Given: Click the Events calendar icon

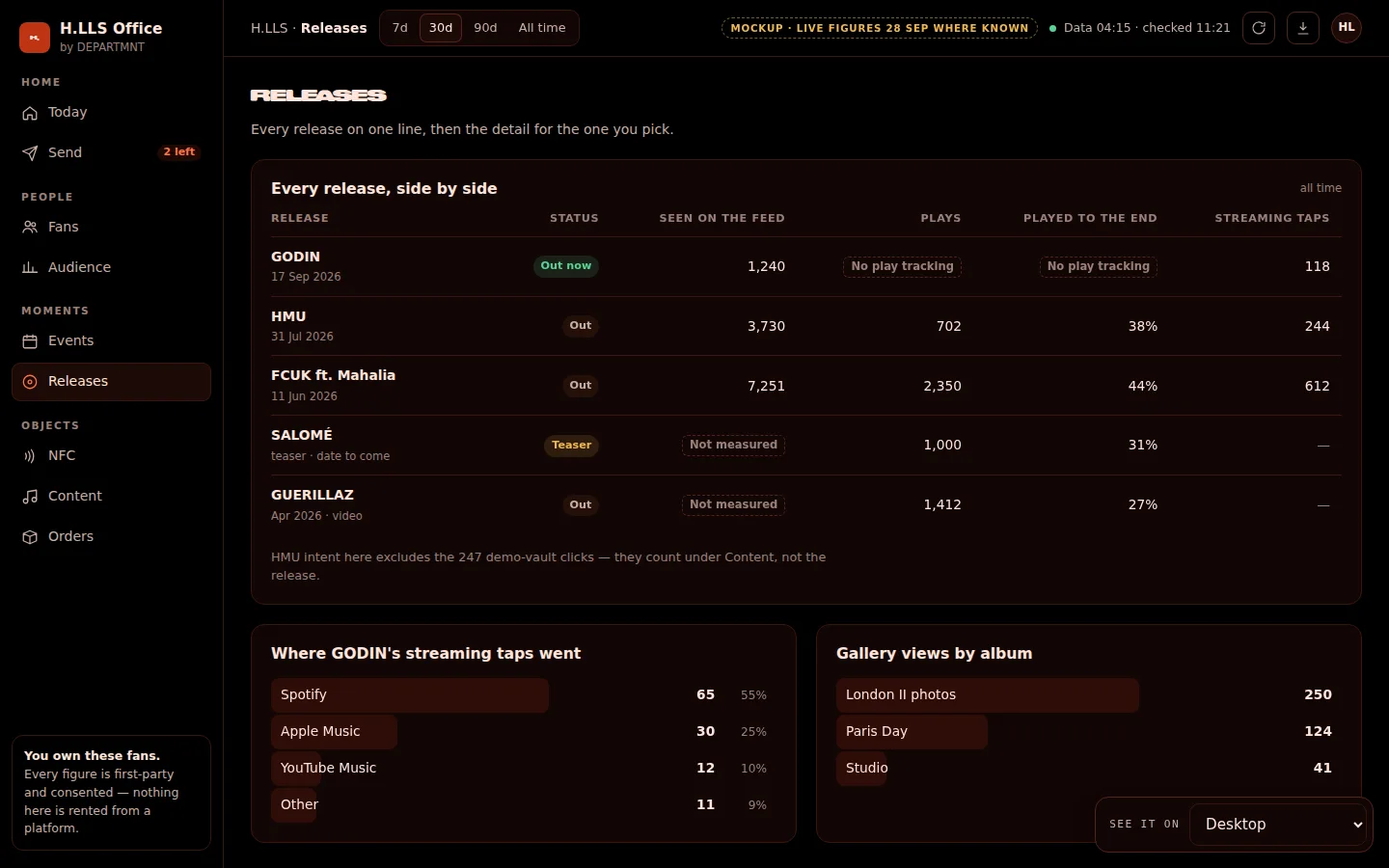Looking at the screenshot, I should [x=30, y=341].
